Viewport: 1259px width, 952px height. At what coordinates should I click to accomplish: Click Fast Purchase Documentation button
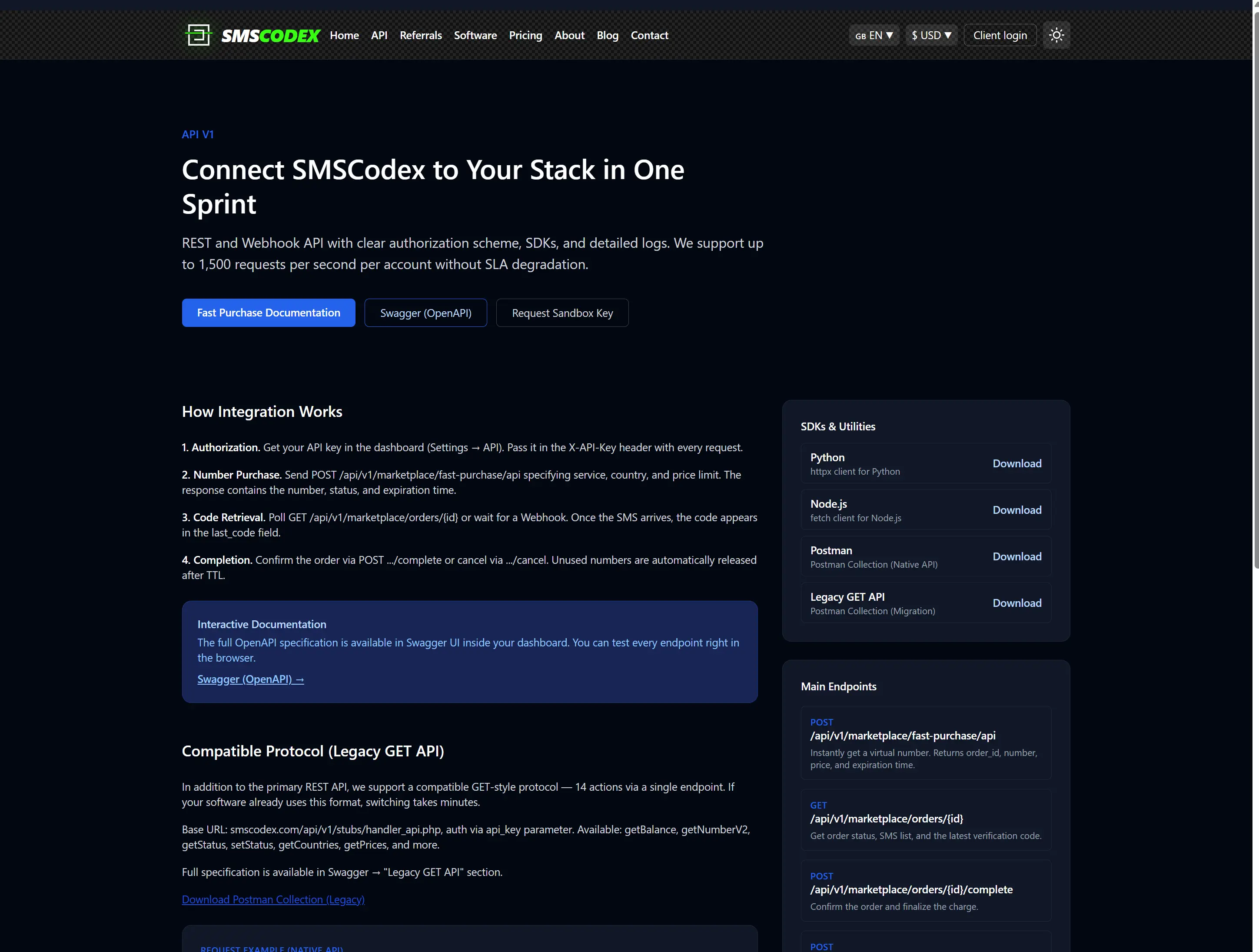coord(269,313)
